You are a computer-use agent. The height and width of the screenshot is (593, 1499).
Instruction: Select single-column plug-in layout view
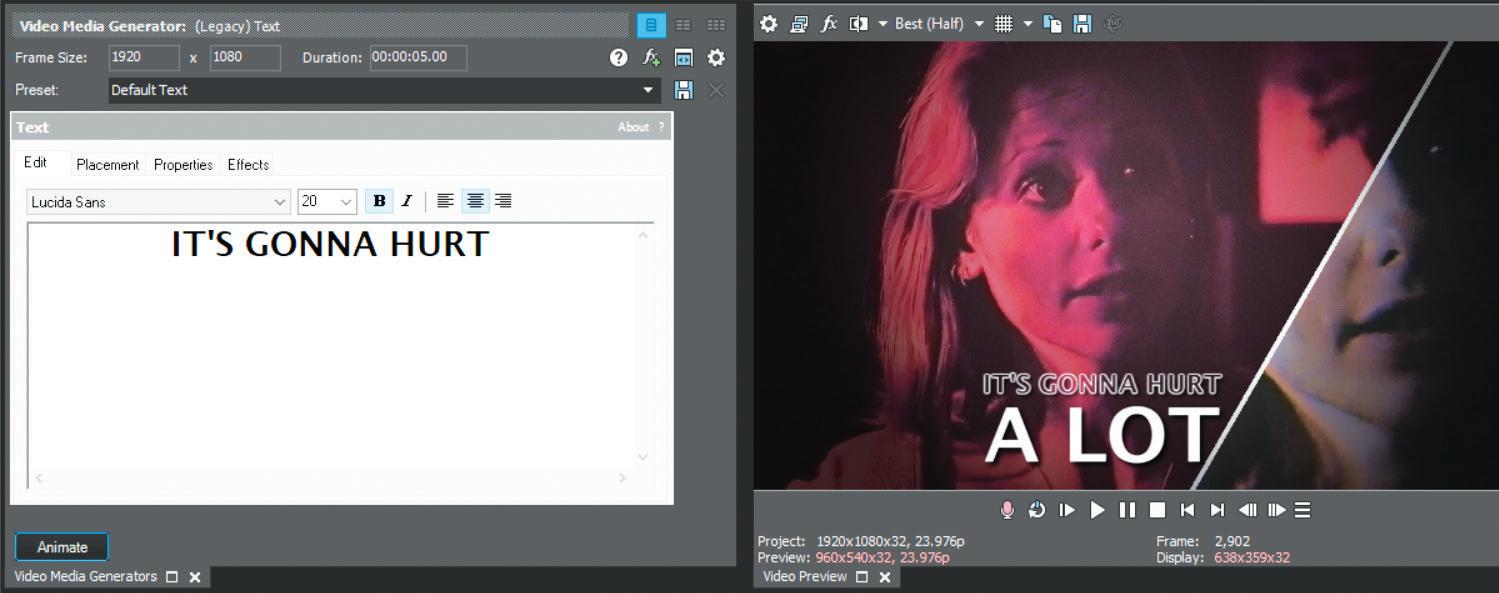(x=651, y=25)
